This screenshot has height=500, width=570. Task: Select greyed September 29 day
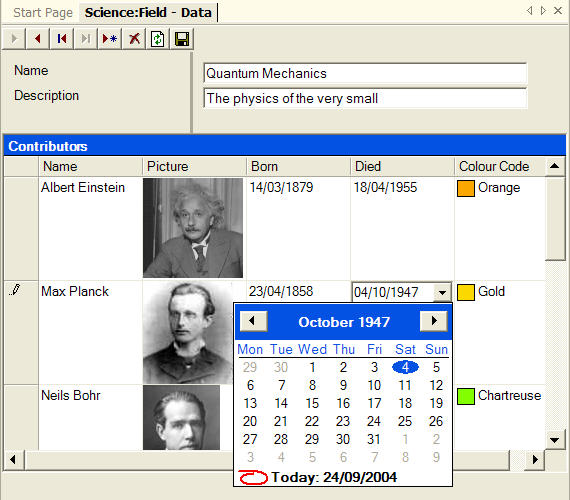tap(250, 367)
